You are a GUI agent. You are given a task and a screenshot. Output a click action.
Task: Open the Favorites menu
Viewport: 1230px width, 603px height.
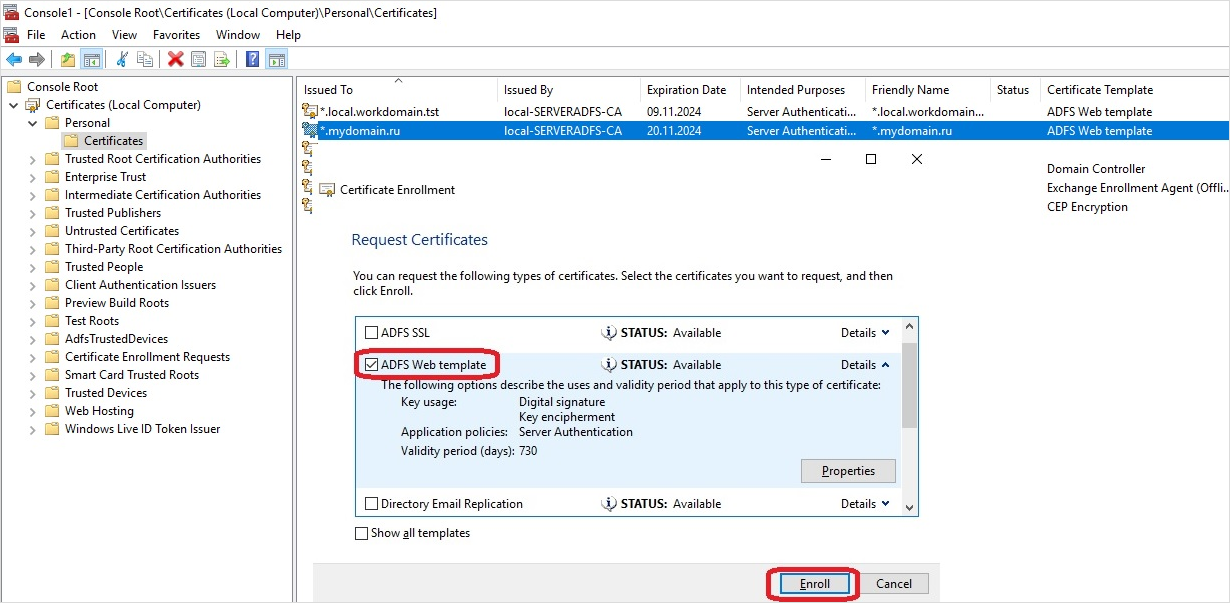(x=176, y=35)
